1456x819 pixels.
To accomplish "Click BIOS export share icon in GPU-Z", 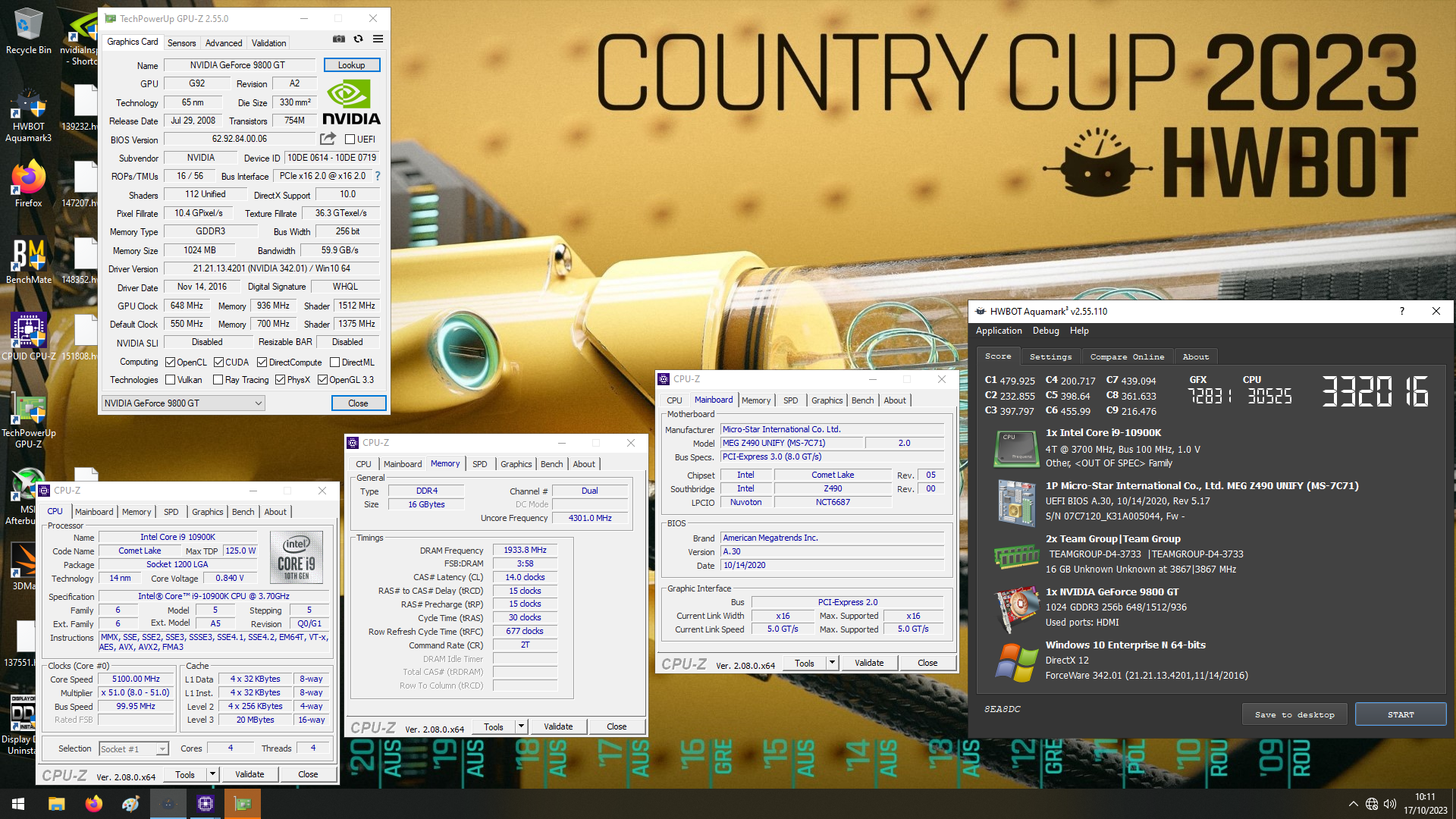I will point(328,139).
